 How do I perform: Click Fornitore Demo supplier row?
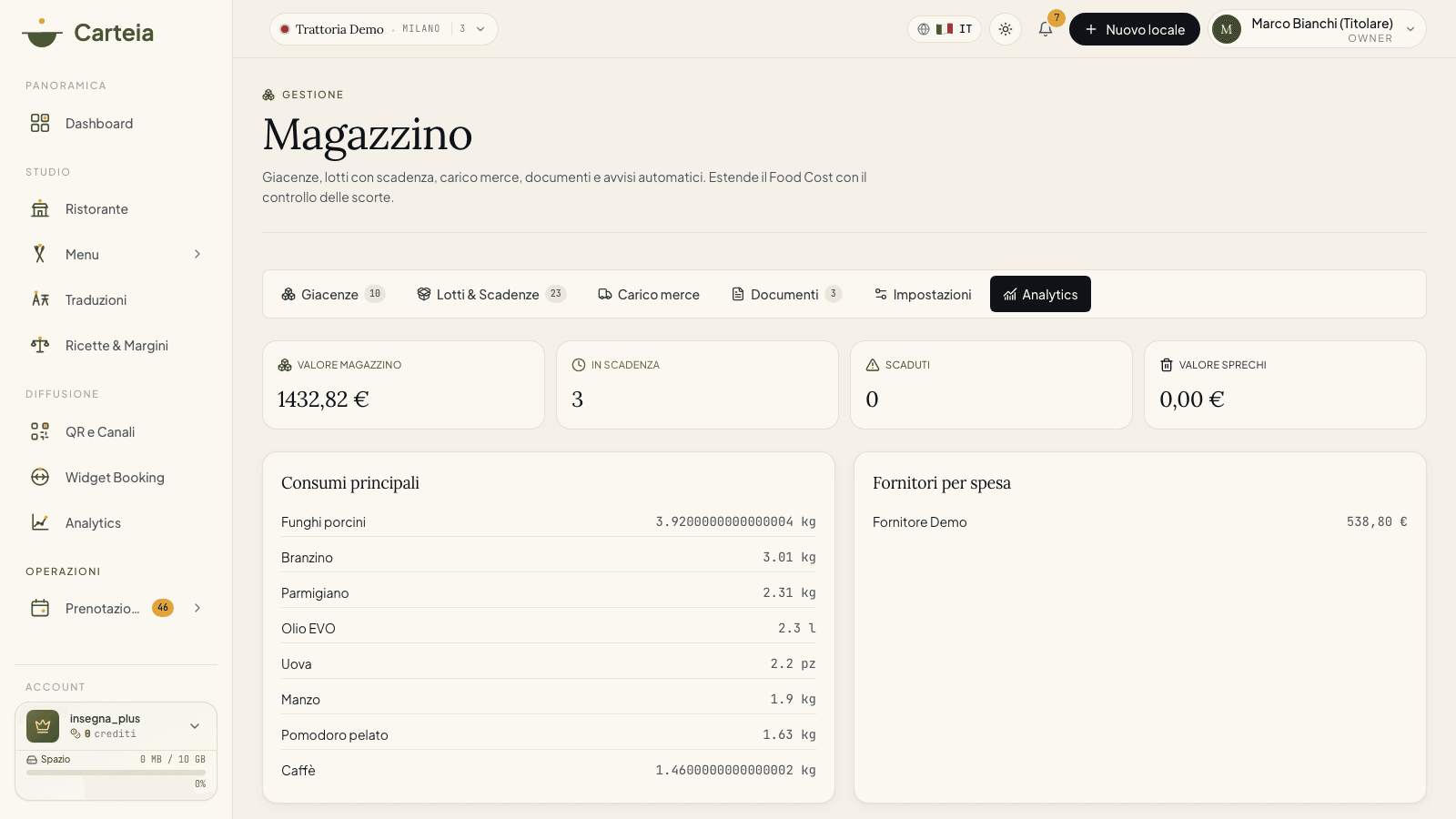coord(1140,522)
